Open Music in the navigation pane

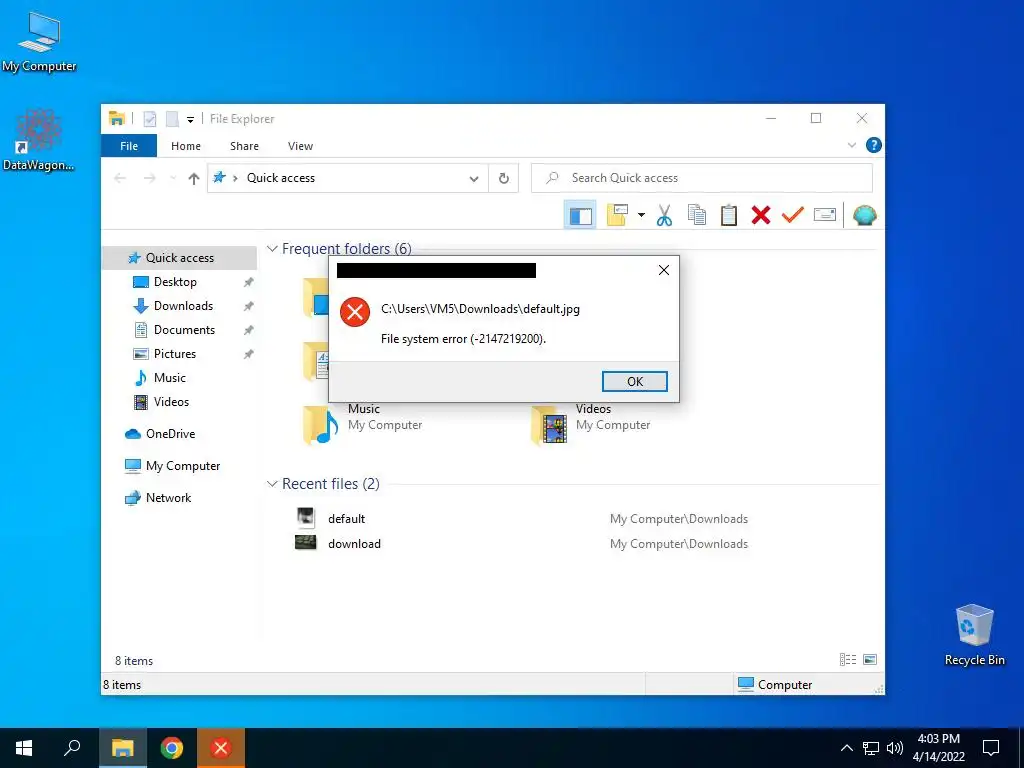coord(169,378)
